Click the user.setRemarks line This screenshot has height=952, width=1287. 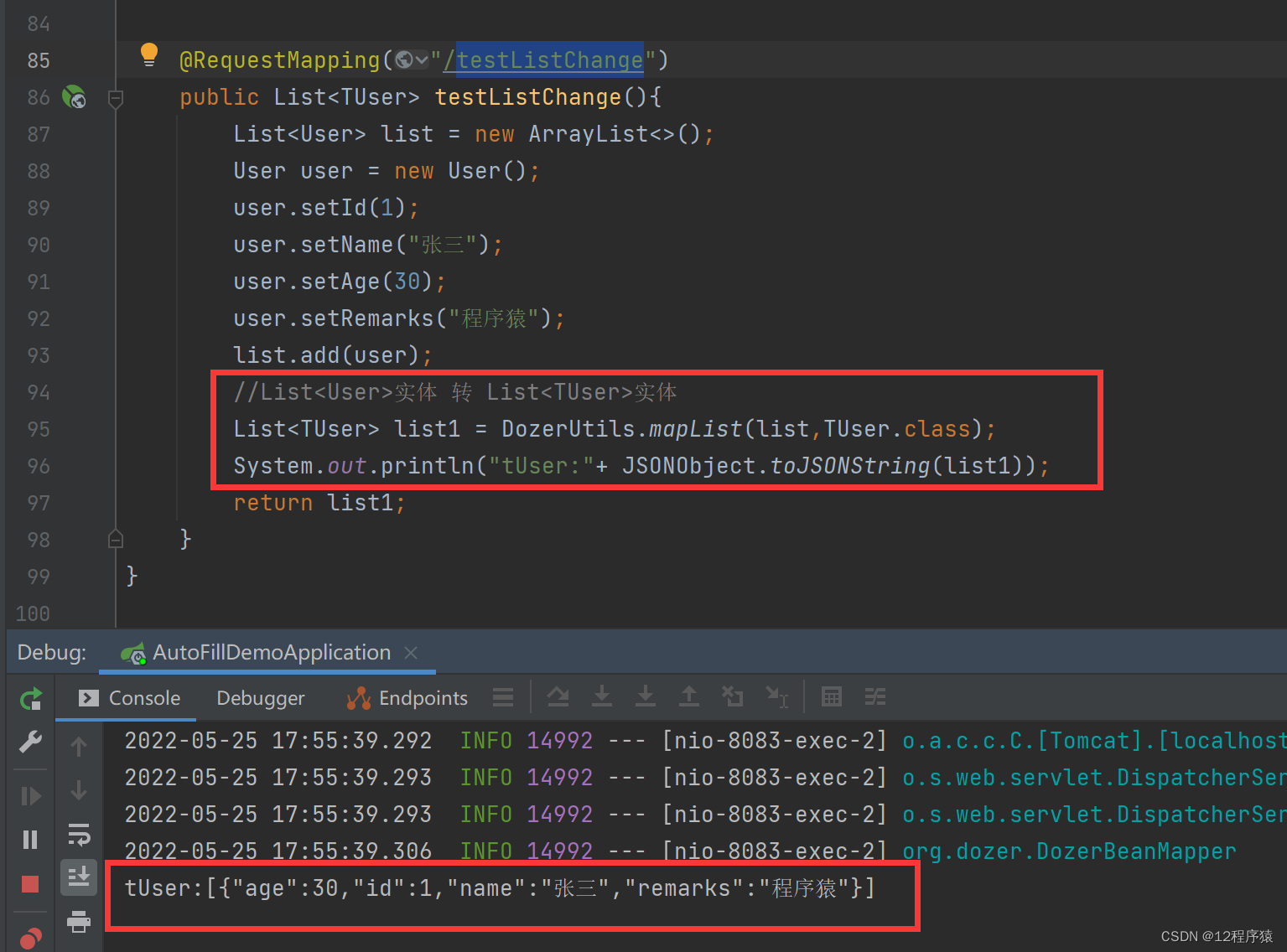click(x=399, y=318)
